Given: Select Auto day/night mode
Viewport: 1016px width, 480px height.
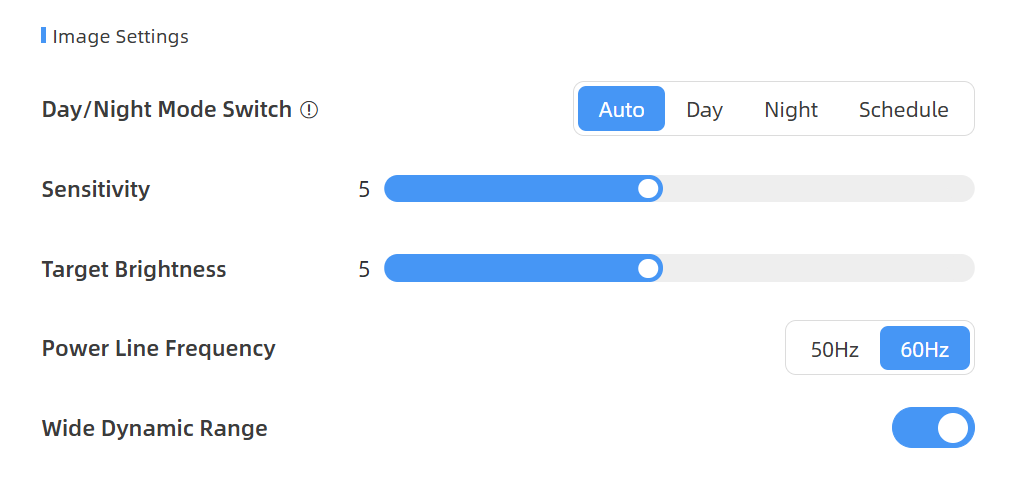Looking at the screenshot, I should coord(621,109).
